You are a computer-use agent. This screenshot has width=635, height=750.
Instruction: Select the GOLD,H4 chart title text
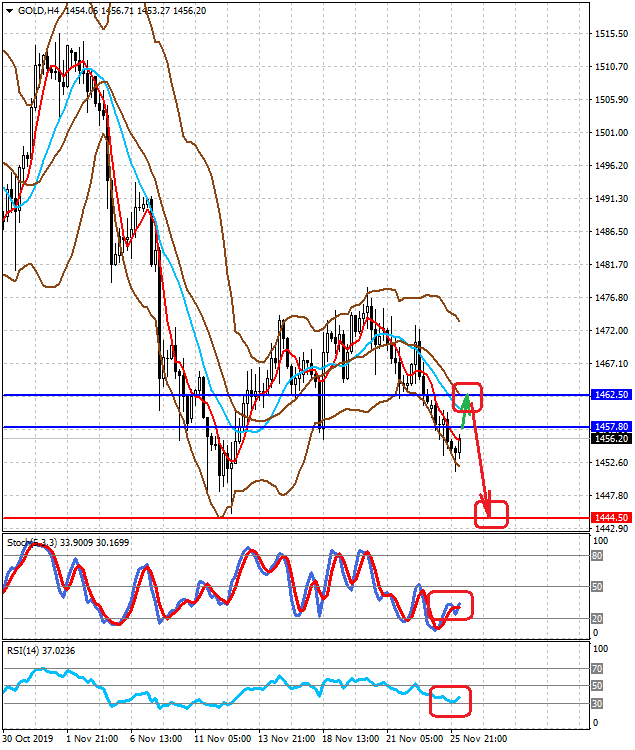pyautogui.click(x=38, y=10)
